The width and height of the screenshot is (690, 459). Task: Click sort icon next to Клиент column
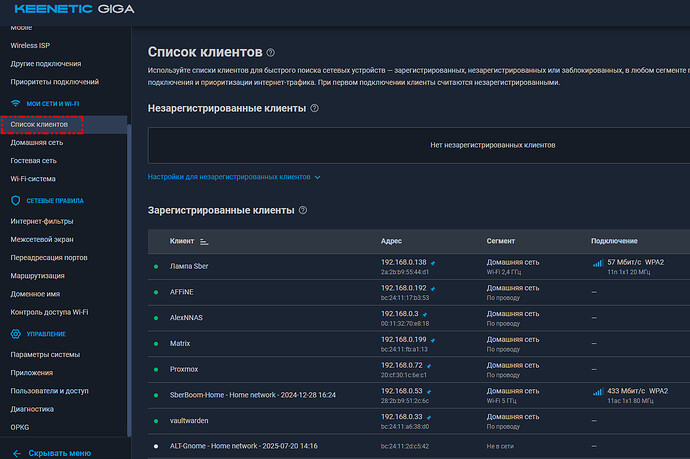coord(204,242)
